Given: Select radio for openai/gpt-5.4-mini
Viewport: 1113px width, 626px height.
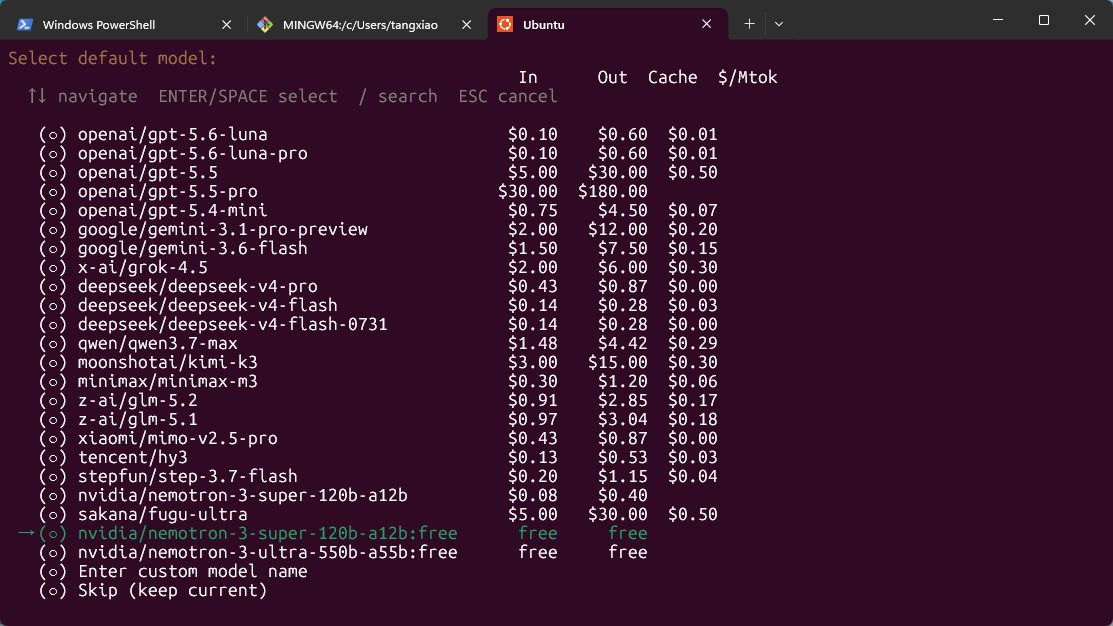Looking at the screenshot, I should pyautogui.click(x=53, y=211).
